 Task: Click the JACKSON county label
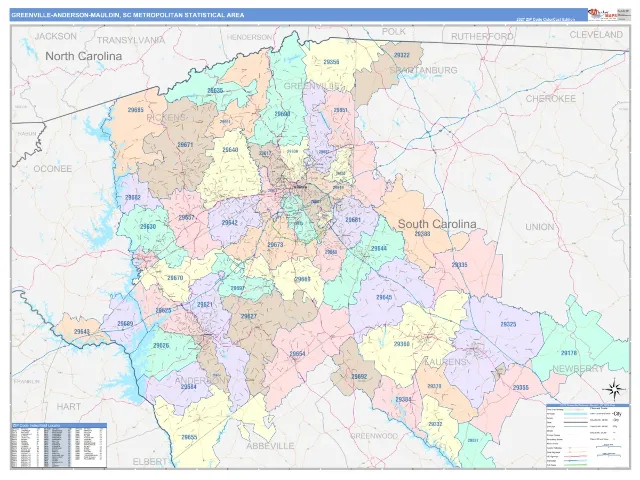[56, 36]
